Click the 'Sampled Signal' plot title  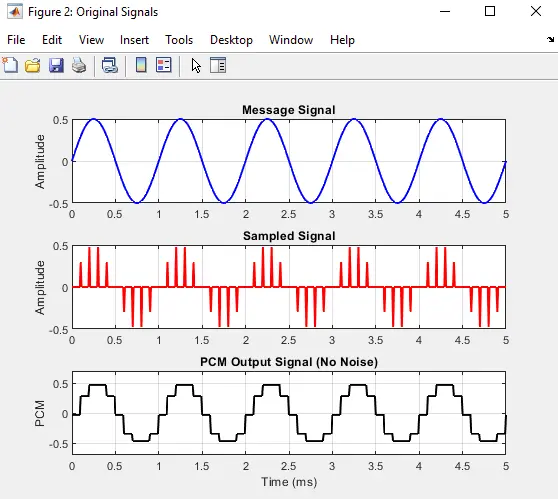(x=289, y=236)
